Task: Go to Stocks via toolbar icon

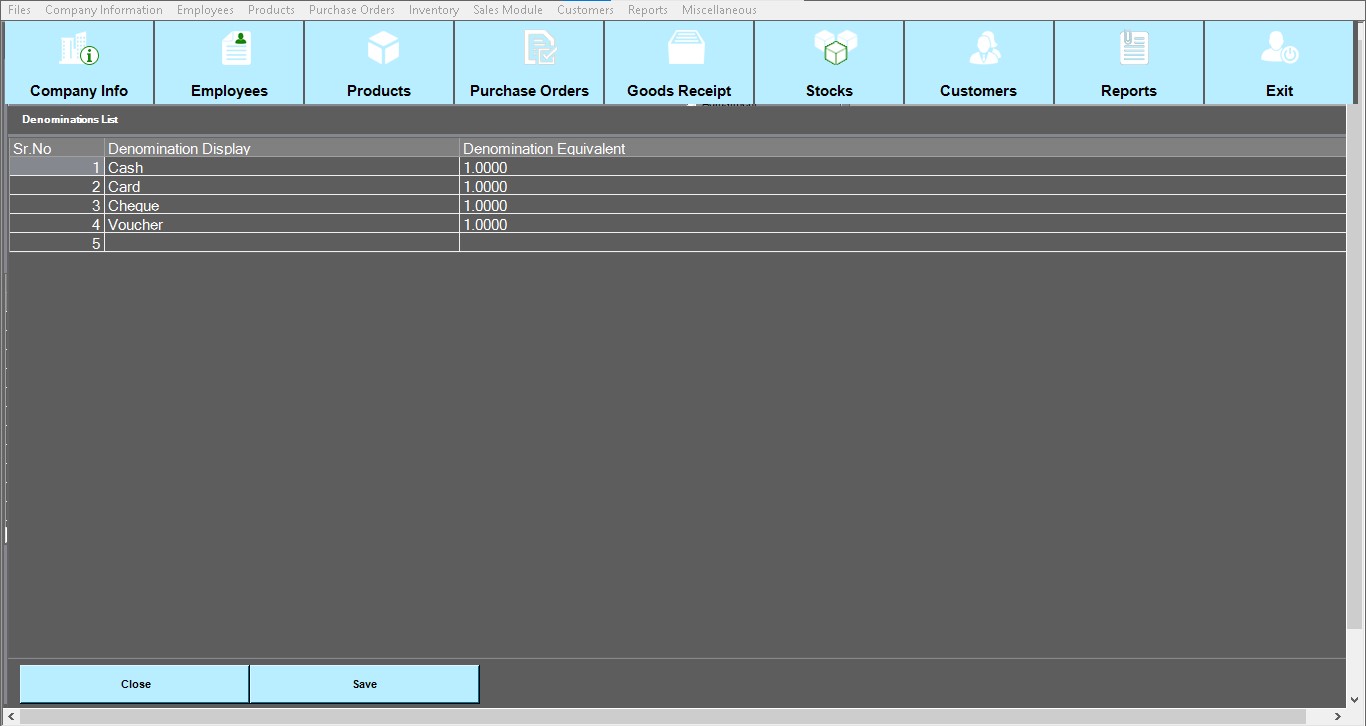Action: 829,62
